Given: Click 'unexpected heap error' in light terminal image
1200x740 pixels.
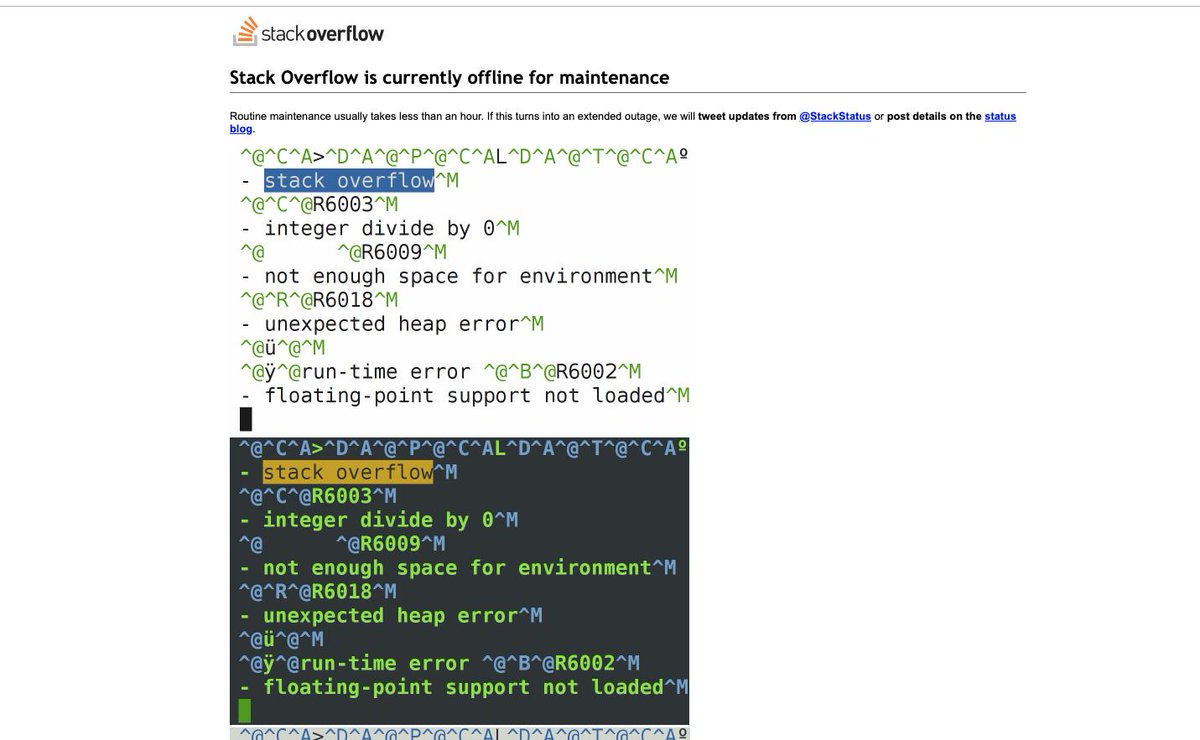Looking at the screenshot, I should (391, 325).
